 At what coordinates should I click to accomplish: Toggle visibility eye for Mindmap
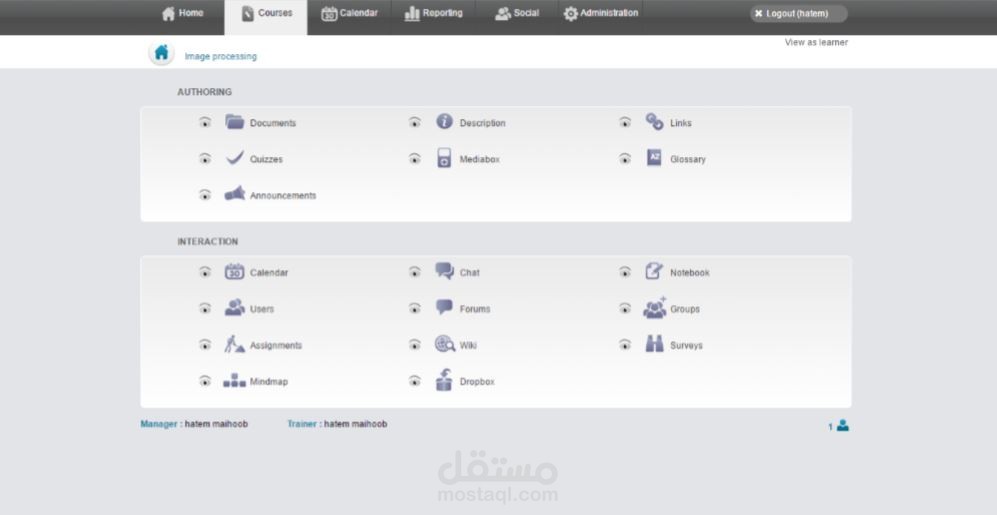point(205,381)
